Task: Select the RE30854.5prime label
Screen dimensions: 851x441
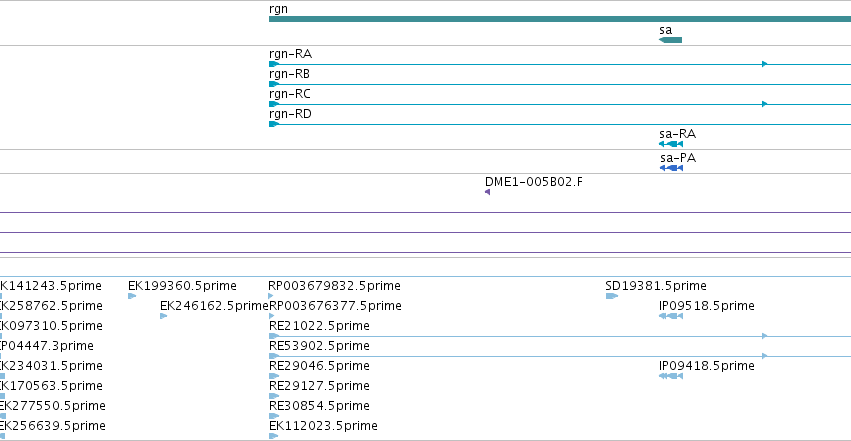Action: click(319, 406)
